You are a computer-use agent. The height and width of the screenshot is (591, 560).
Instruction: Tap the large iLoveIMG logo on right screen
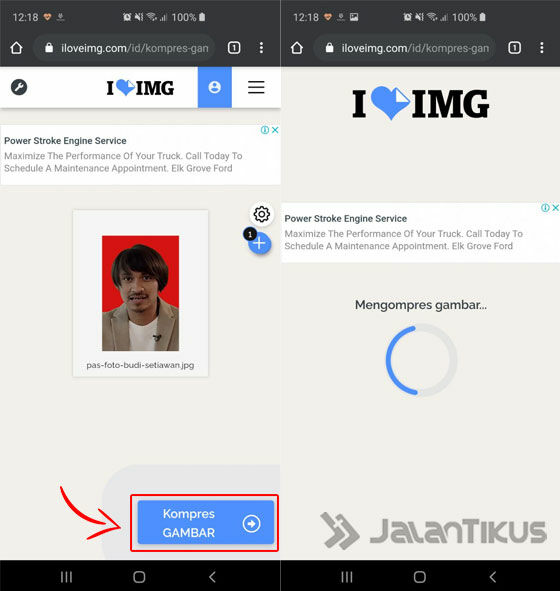[x=420, y=103]
